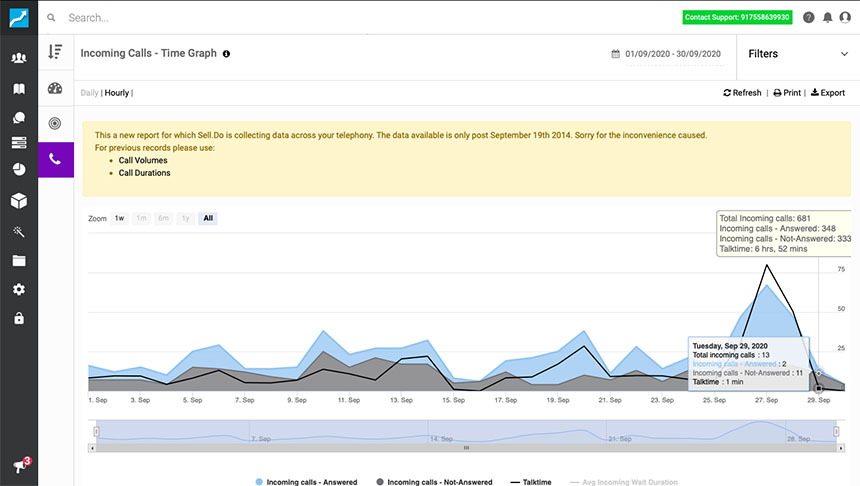Open the help question mark icon
Image resolution: width=860 pixels, height=486 pixels.
point(808,18)
